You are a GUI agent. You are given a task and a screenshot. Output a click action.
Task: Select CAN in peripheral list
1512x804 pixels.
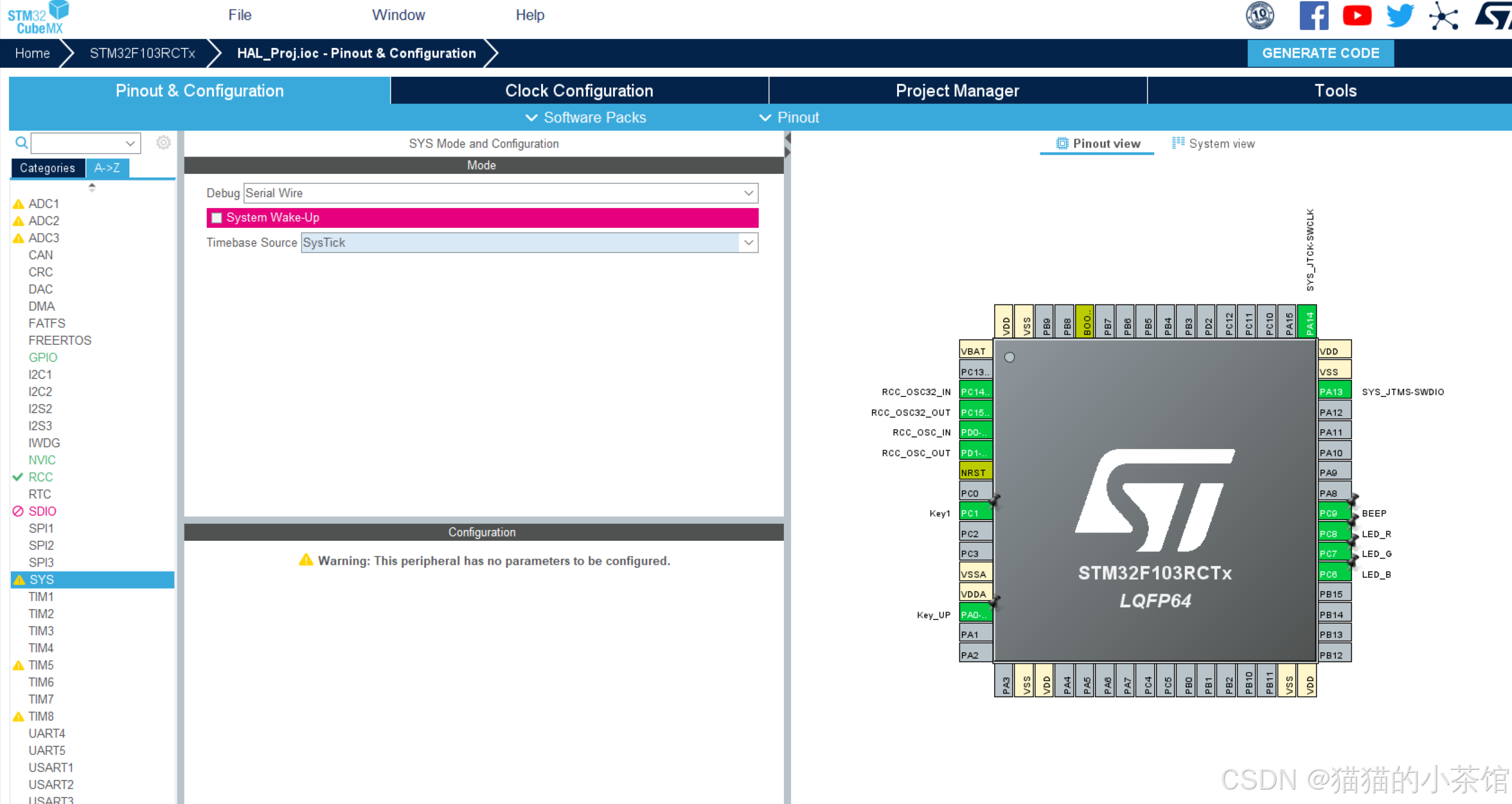pos(41,255)
